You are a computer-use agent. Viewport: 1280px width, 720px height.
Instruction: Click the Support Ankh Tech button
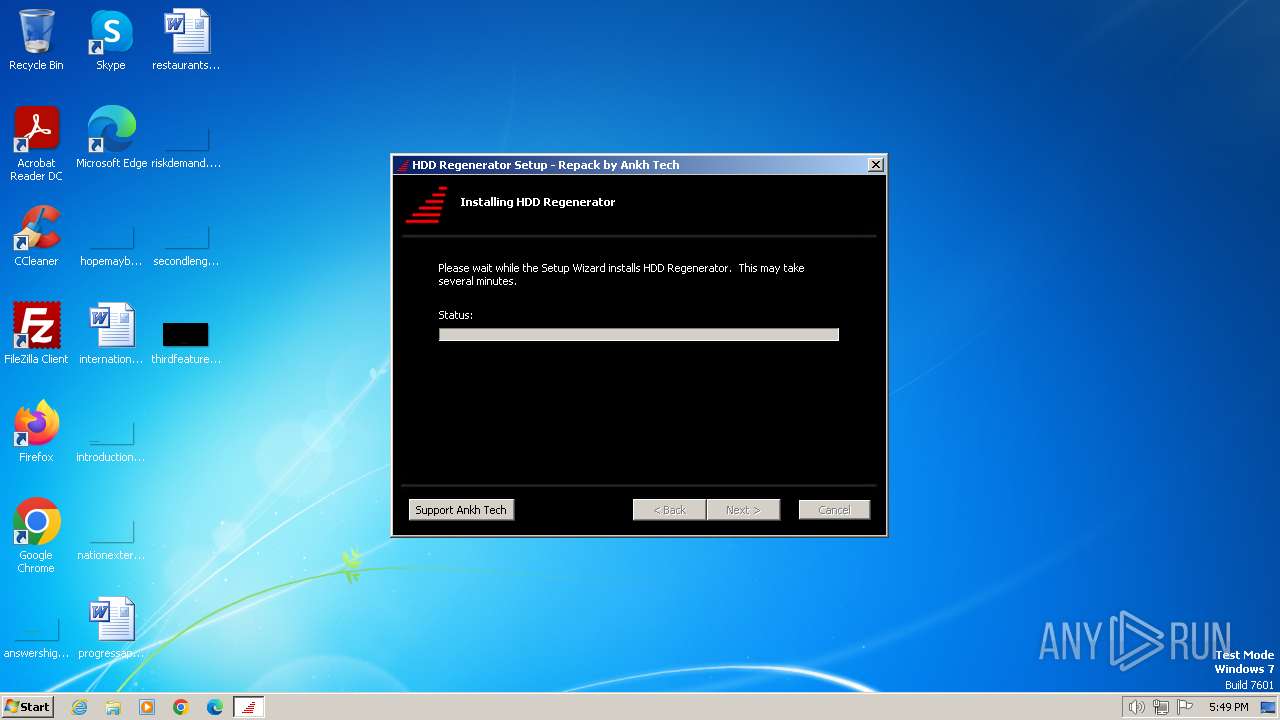(461, 510)
